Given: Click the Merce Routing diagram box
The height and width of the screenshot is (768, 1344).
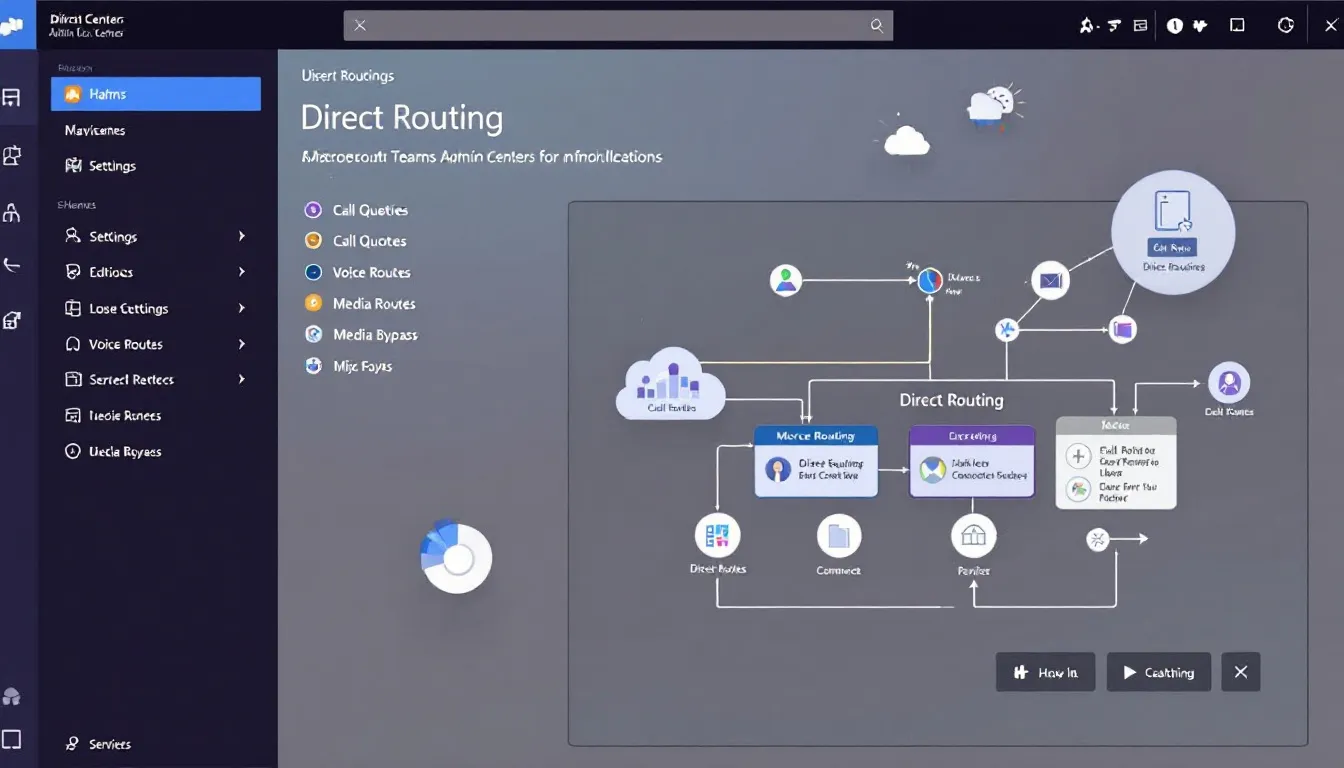Looking at the screenshot, I should tap(816, 461).
